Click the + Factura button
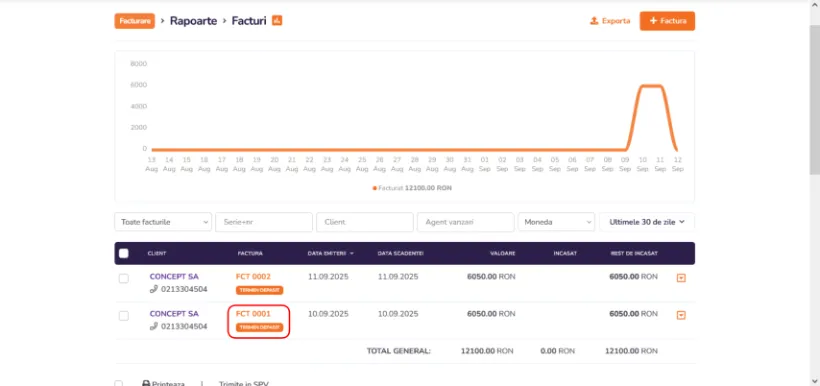The image size is (820, 386). [667, 21]
